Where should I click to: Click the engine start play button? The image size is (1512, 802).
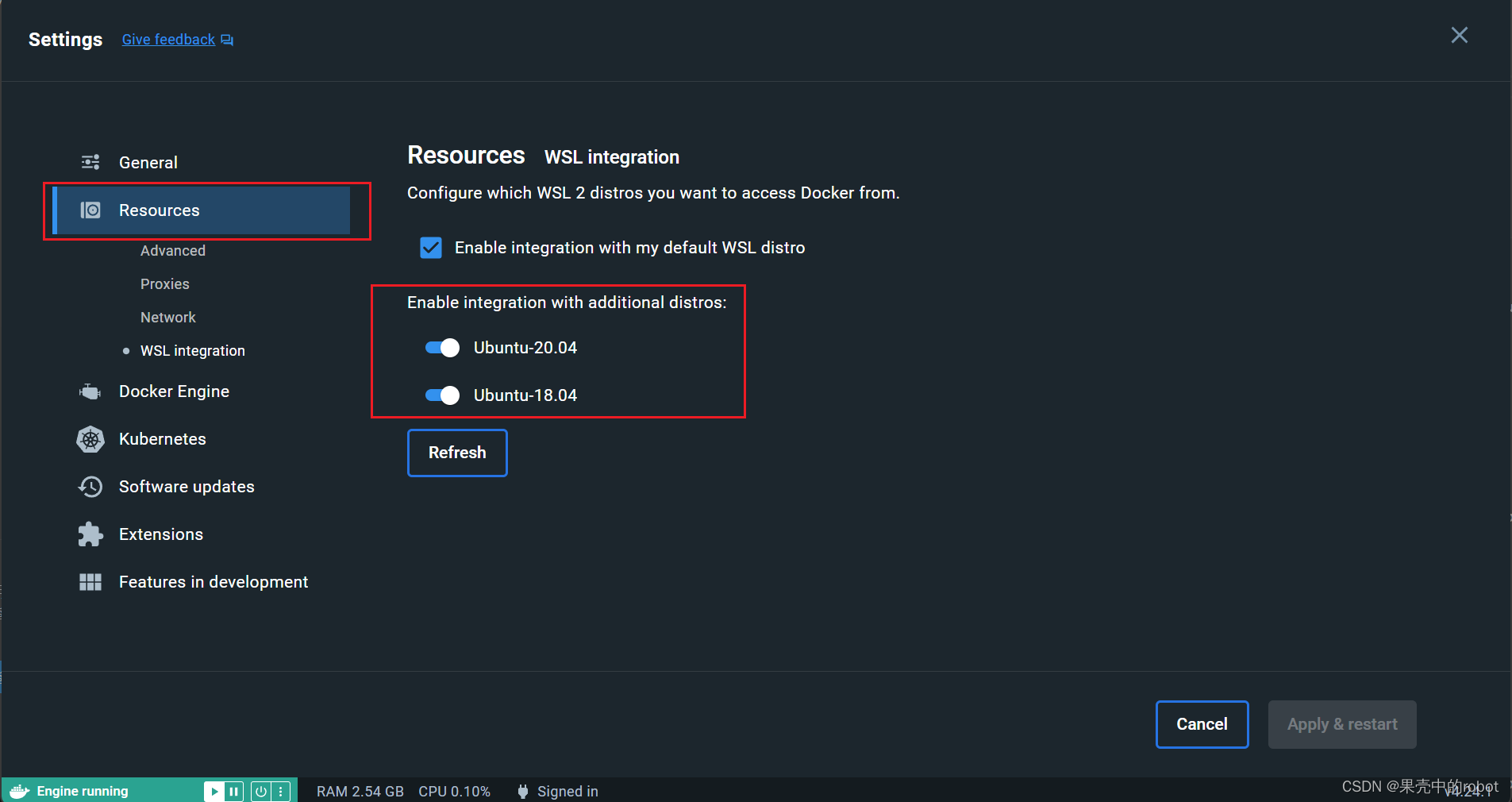(x=214, y=791)
